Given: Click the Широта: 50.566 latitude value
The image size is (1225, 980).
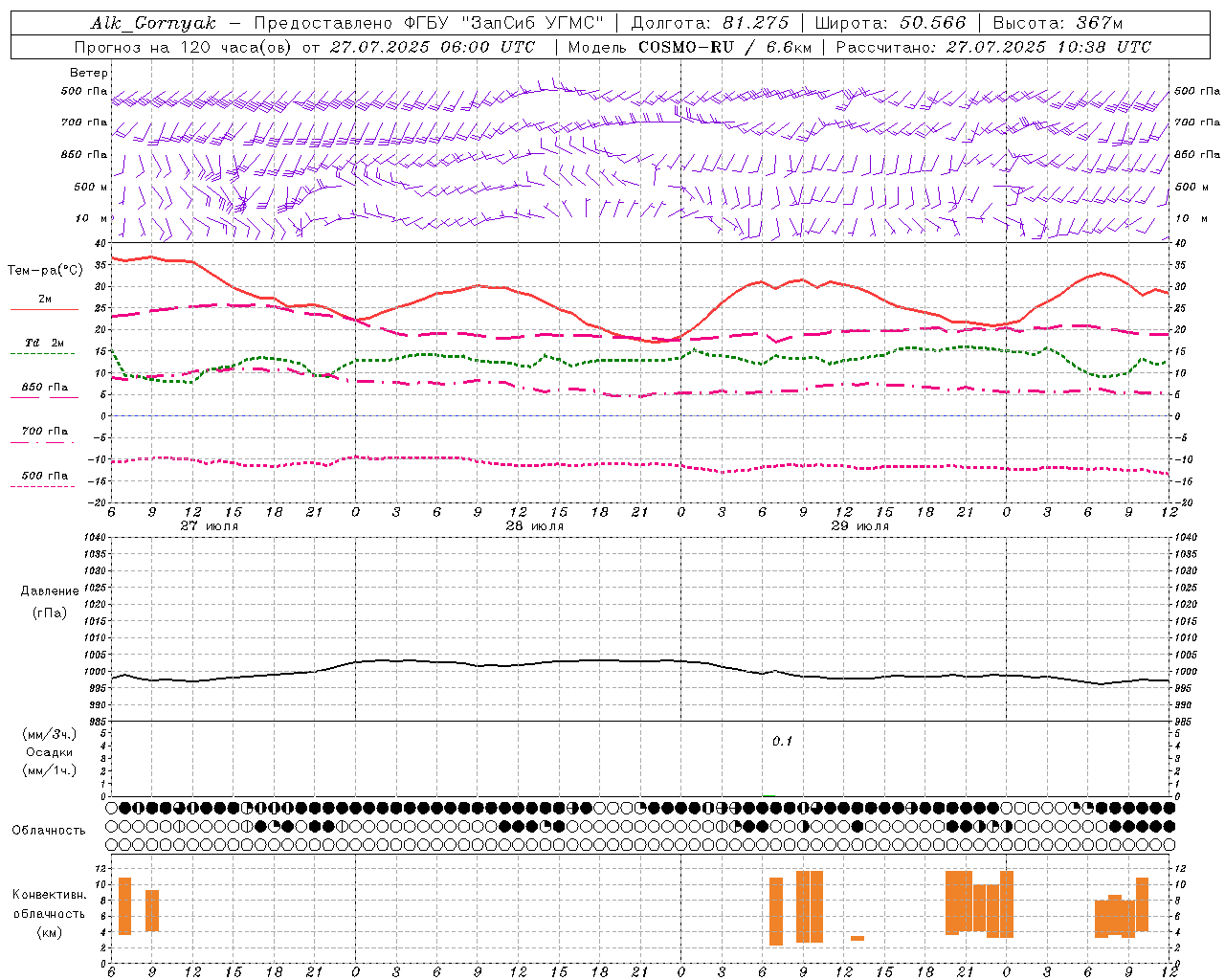Looking at the screenshot, I should click(x=890, y=23).
